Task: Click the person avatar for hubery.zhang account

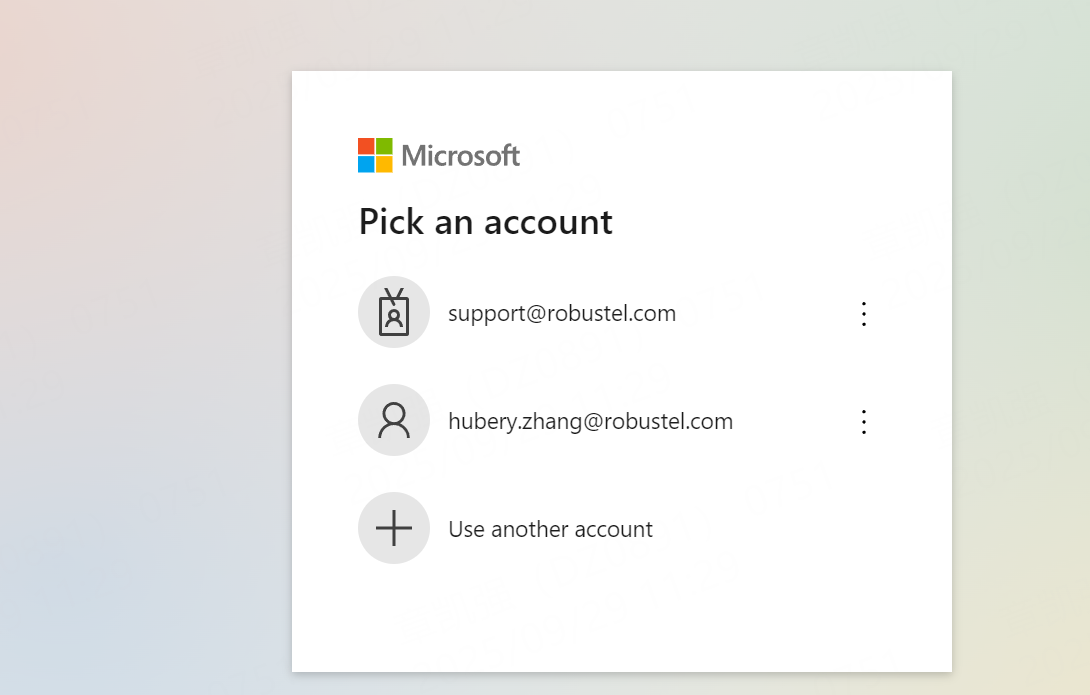Action: click(x=394, y=421)
